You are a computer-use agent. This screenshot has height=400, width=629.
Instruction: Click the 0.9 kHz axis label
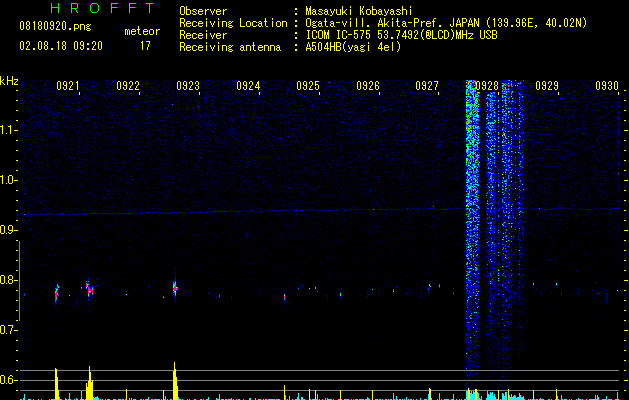point(8,230)
